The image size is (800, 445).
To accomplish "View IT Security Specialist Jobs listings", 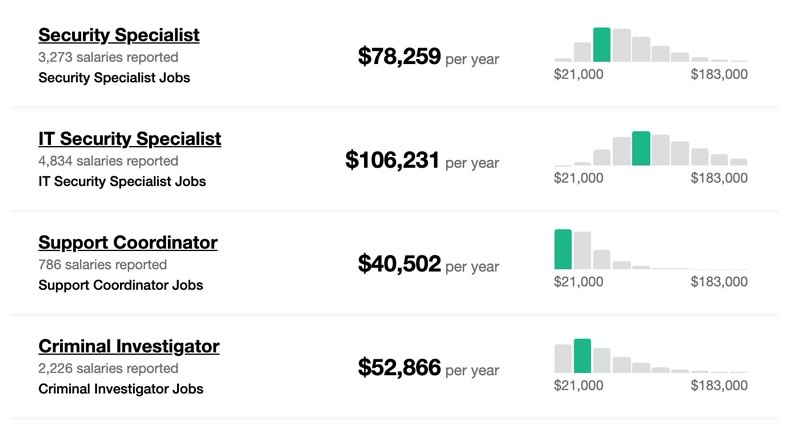I will 122,181.
